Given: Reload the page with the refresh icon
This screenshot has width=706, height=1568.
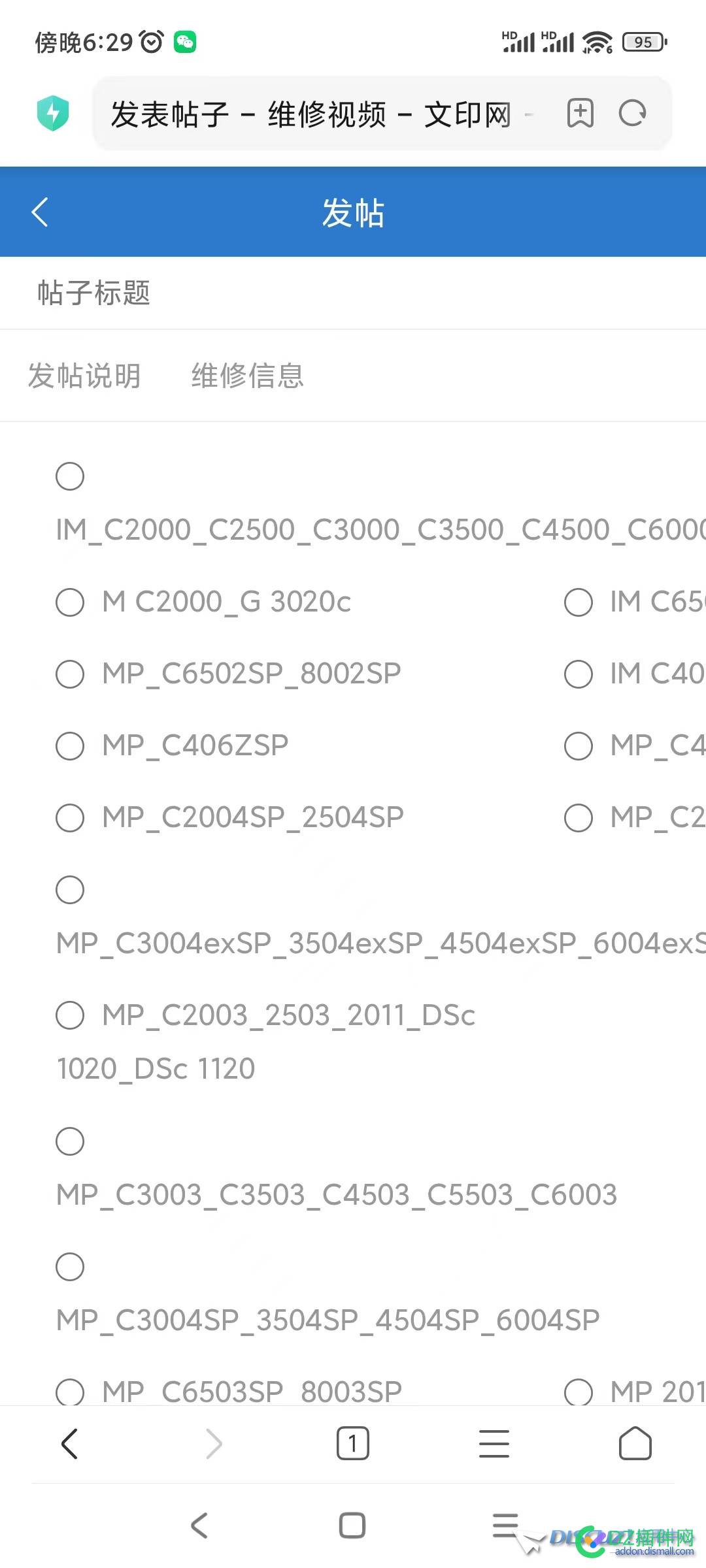Looking at the screenshot, I should pos(632,113).
